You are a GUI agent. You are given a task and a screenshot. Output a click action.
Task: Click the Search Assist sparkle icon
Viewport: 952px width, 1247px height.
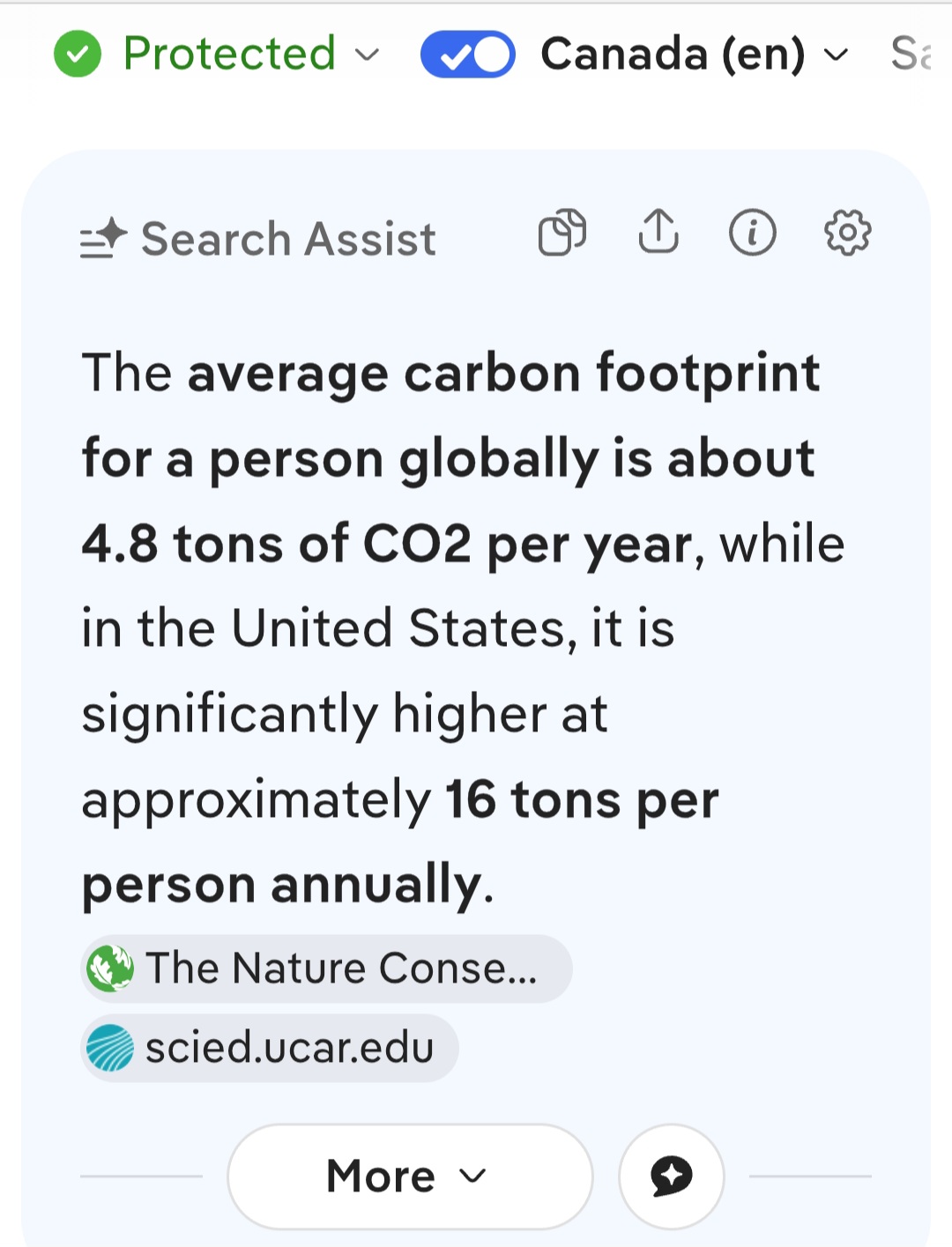click(x=104, y=238)
